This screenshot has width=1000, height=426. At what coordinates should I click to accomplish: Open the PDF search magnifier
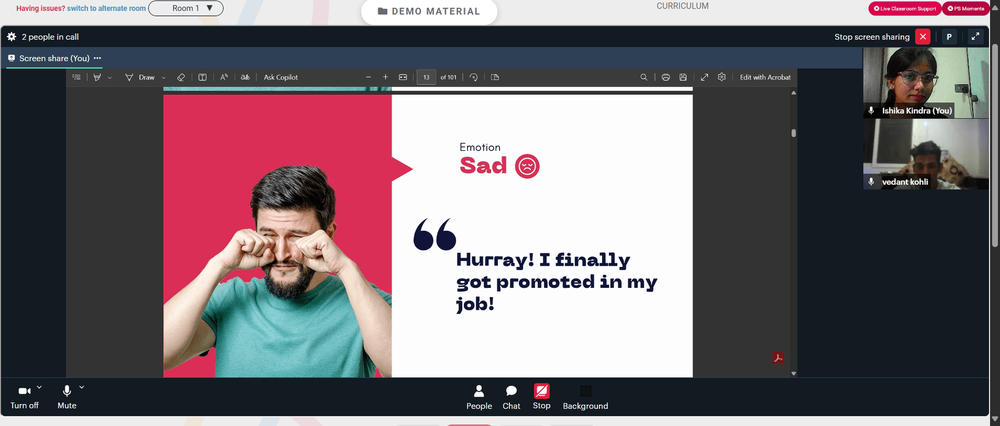(x=643, y=77)
